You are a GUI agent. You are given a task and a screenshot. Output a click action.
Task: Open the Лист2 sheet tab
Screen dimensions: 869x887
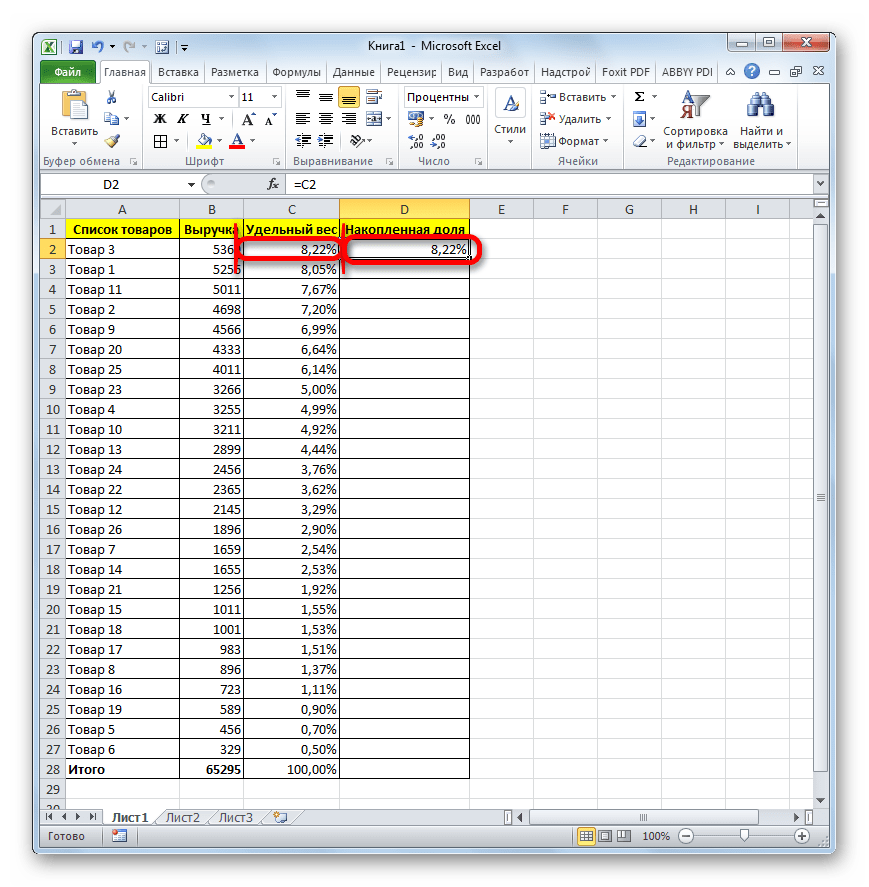tap(183, 816)
